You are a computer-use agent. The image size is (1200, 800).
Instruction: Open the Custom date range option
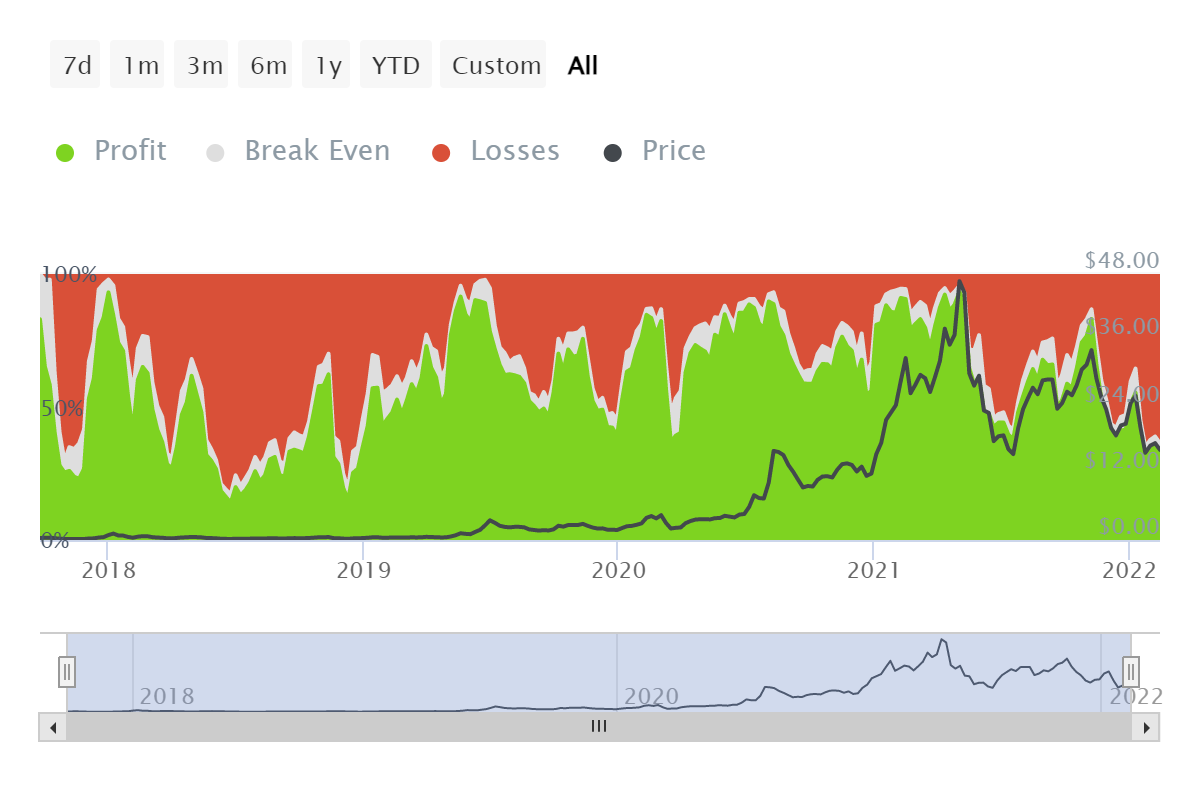click(496, 66)
